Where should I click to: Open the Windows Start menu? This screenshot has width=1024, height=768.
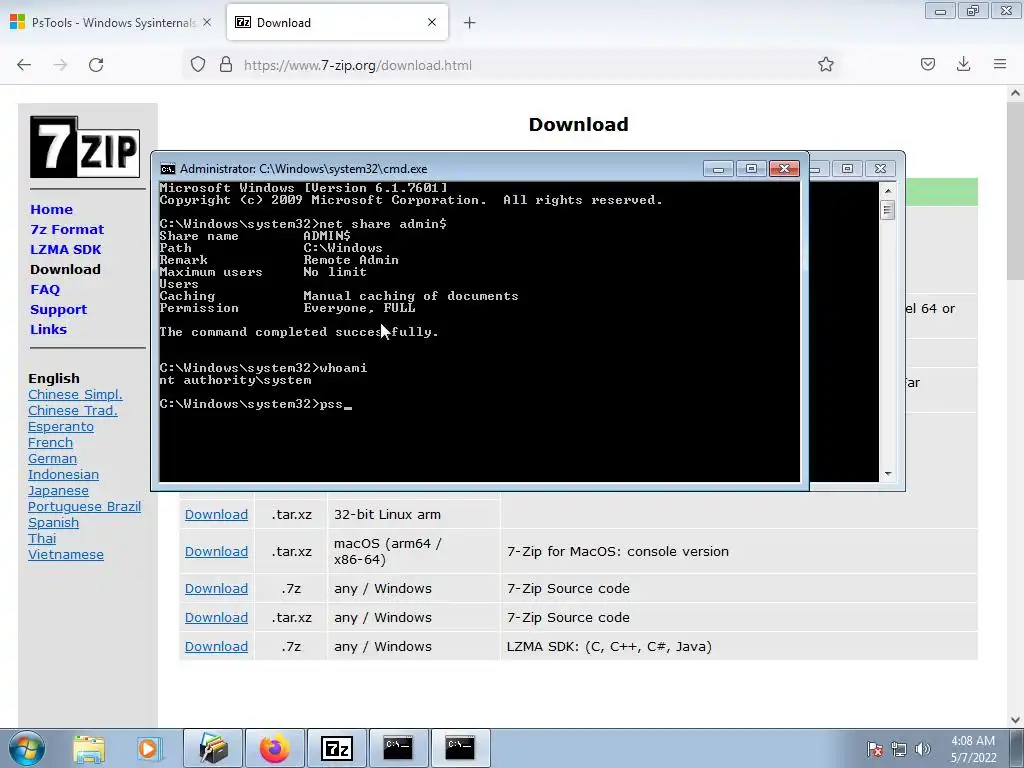27,748
